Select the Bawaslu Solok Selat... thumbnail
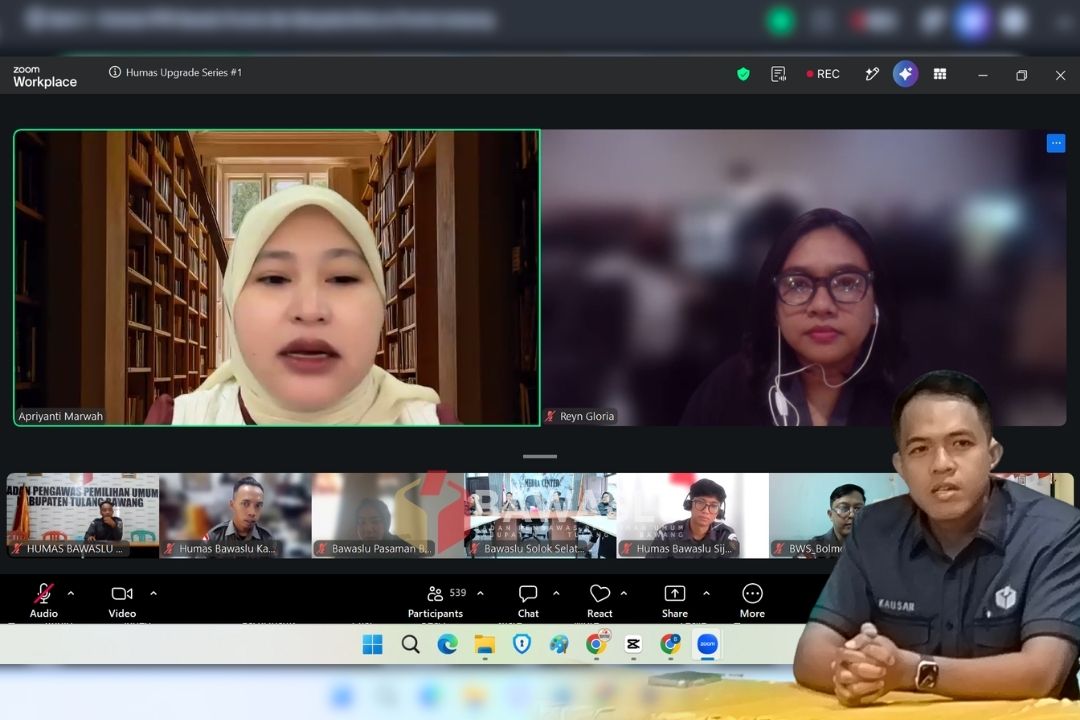Viewport: 1080px width, 720px height. (541, 515)
